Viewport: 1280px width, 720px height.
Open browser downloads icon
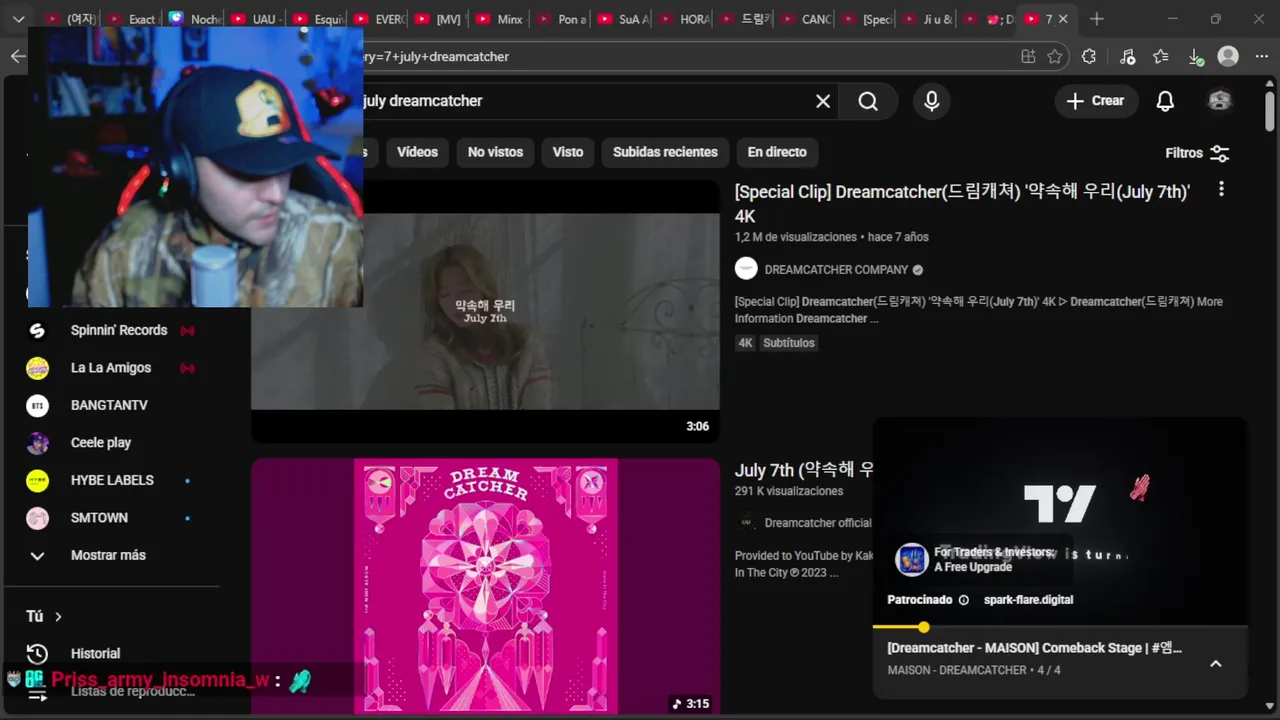click(x=1196, y=57)
